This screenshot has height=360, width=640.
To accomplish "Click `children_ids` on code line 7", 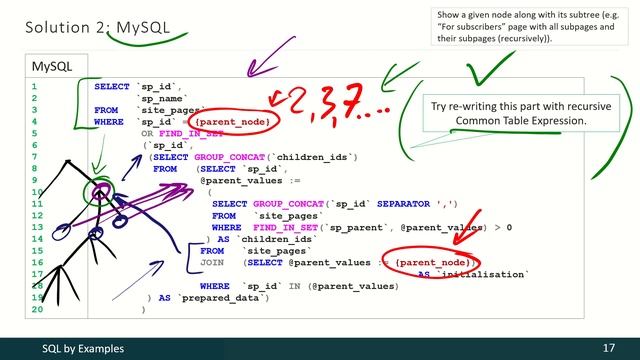I will (x=312, y=157).
